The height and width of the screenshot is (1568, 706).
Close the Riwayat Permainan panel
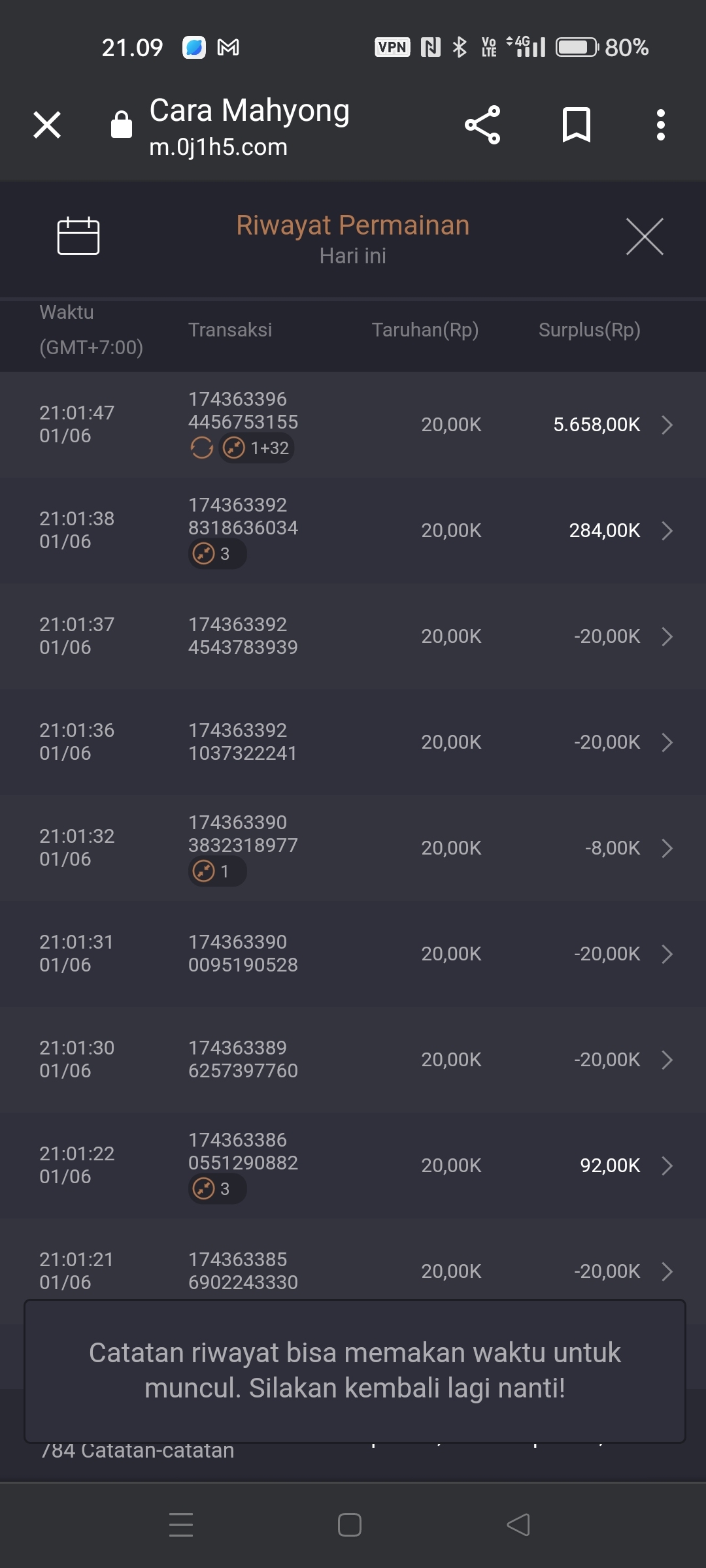pyautogui.click(x=645, y=237)
